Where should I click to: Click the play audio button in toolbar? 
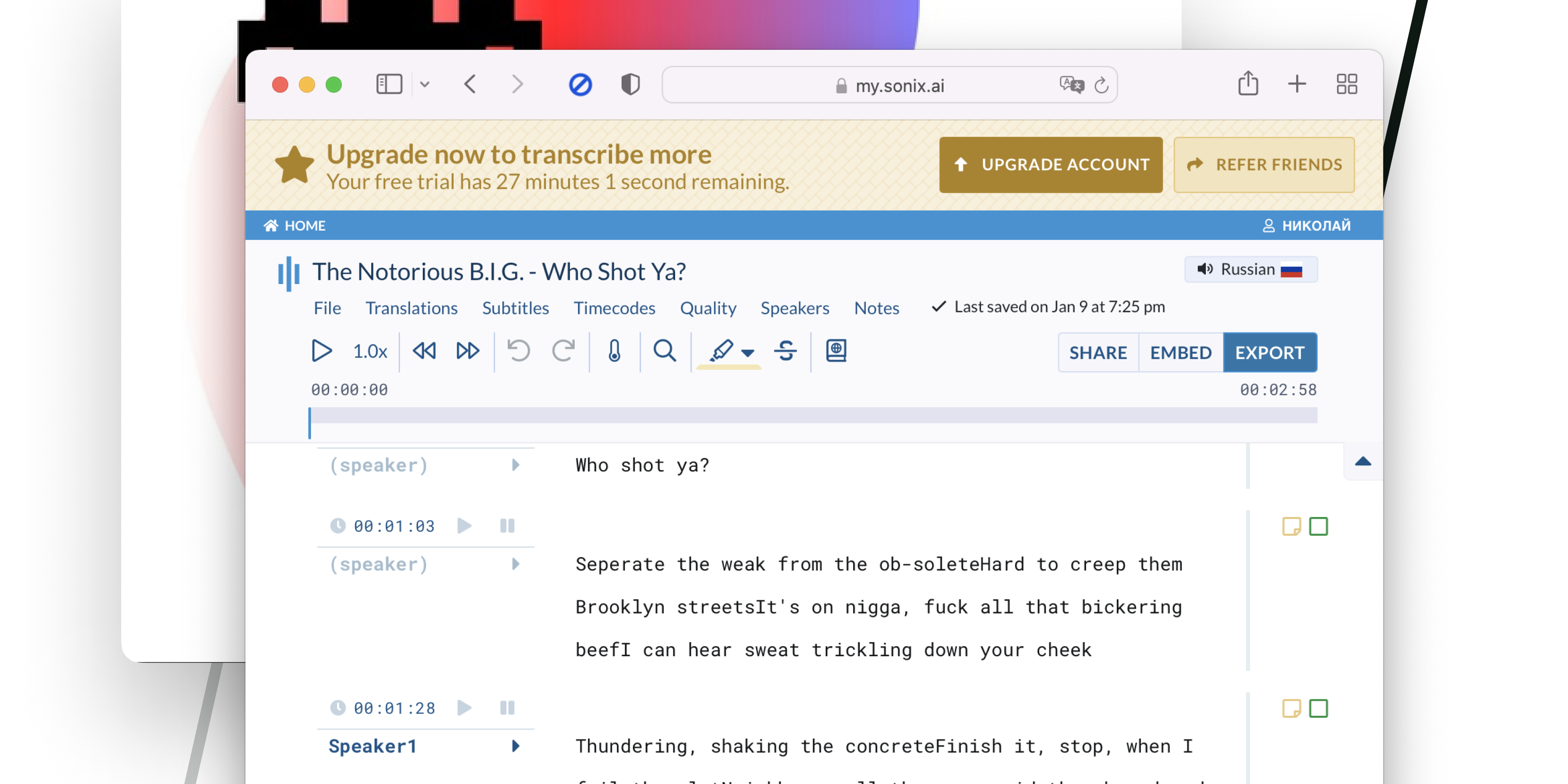tap(321, 351)
